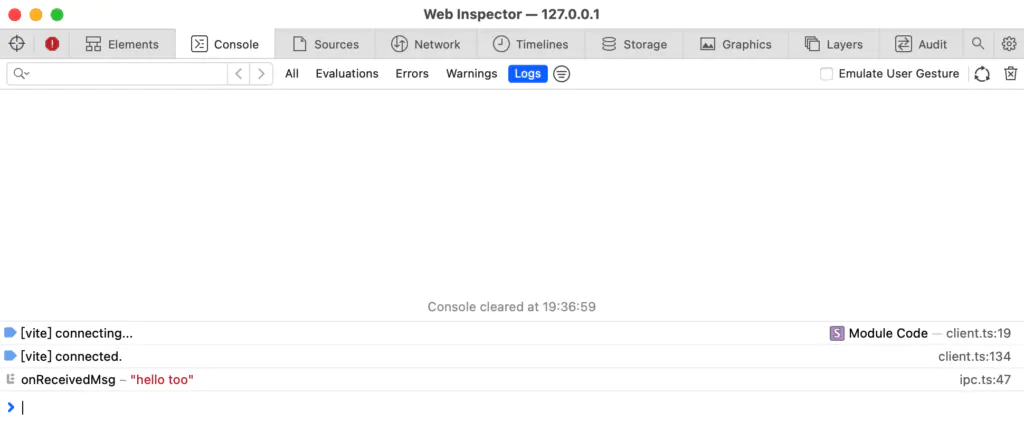Open the inspector search magnifier icon
The width and height of the screenshot is (1024, 422).
978,44
